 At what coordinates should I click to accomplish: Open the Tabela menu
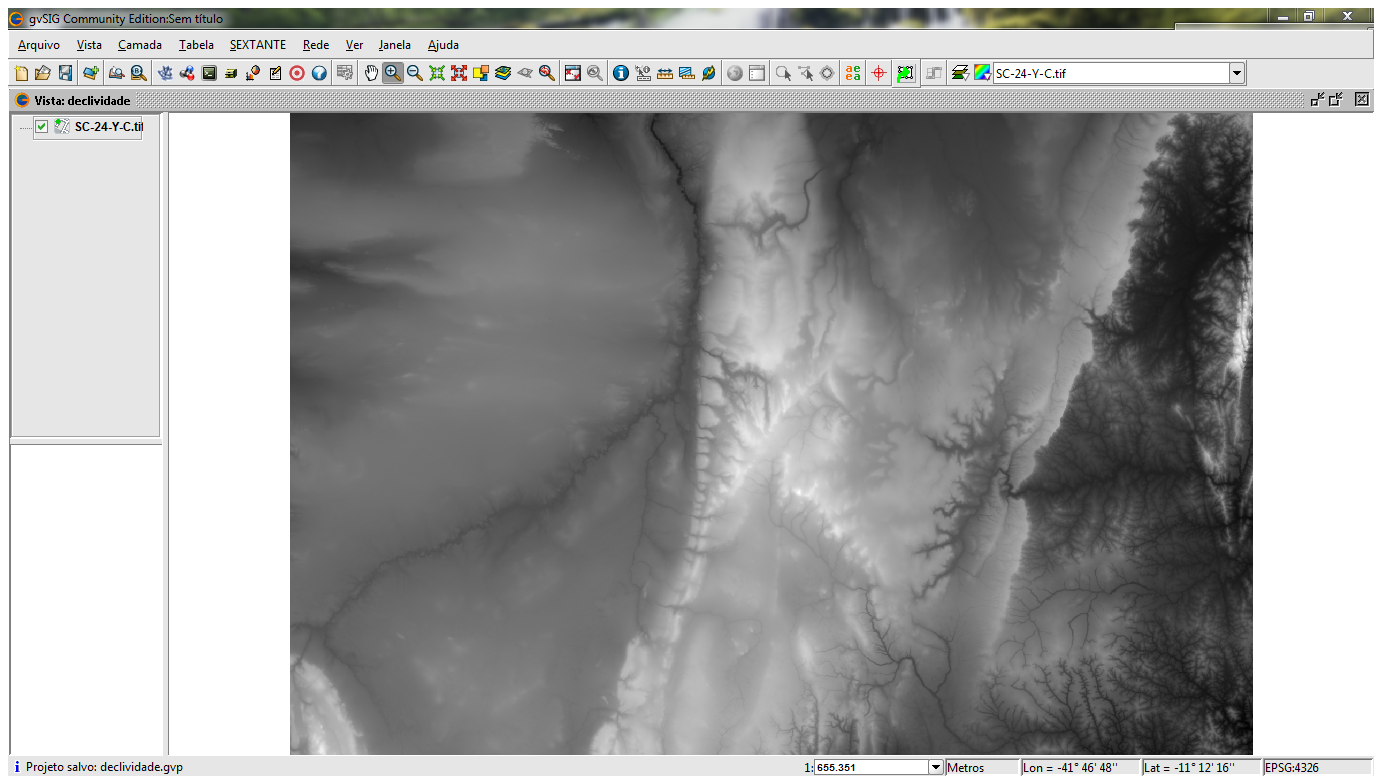(x=196, y=45)
